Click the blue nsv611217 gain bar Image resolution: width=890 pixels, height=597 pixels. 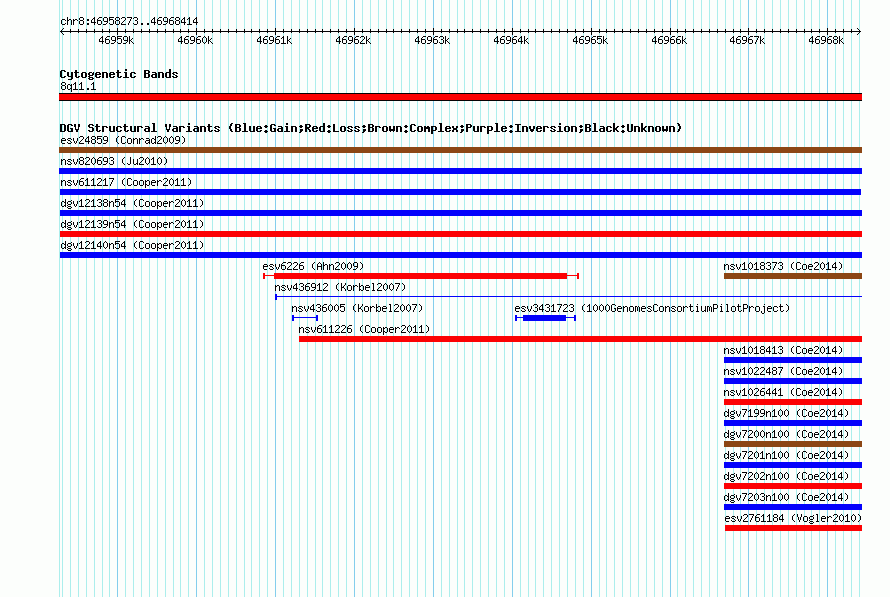coord(460,192)
